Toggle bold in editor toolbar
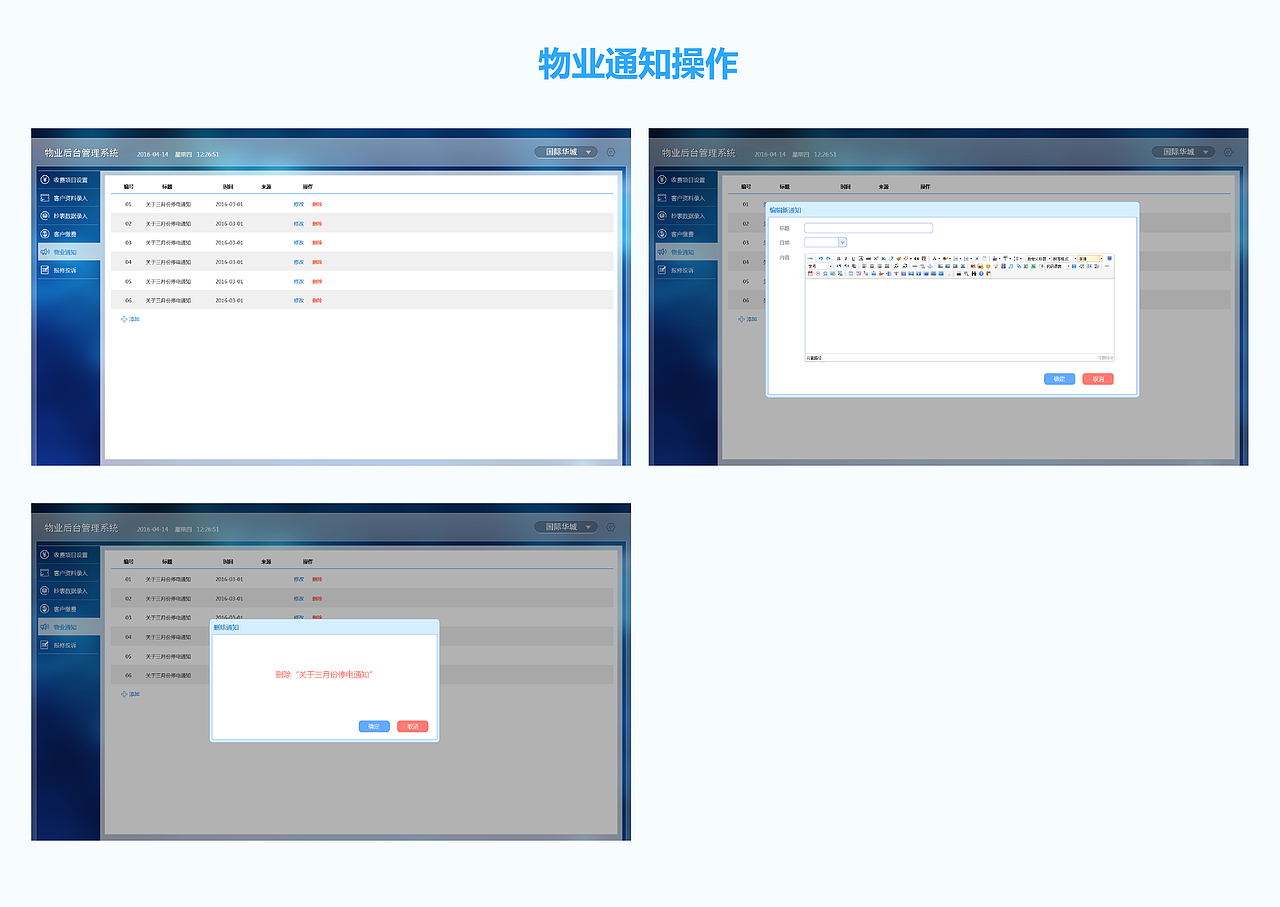1280x907 pixels. [838, 259]
